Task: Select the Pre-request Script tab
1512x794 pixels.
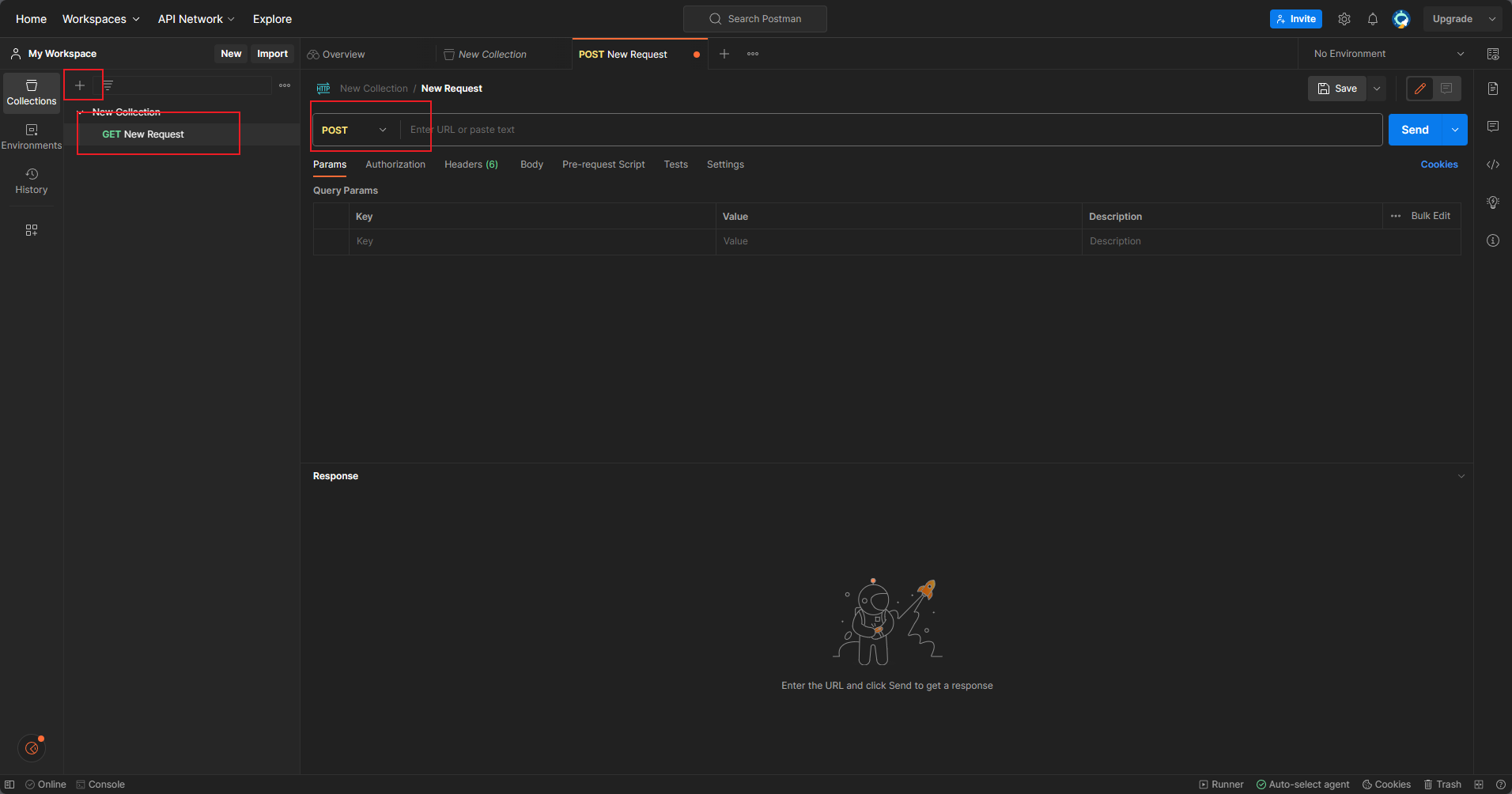Action: [x=603, y=164]
